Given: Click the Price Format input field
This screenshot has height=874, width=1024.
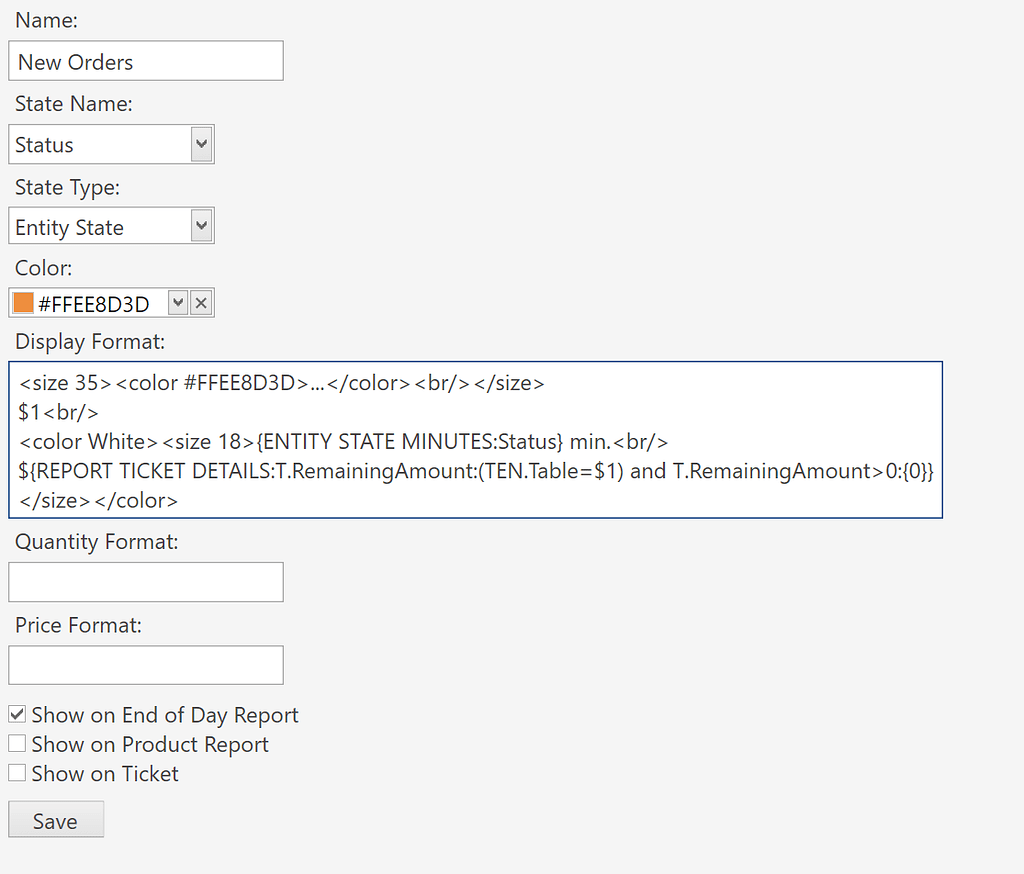Looking at the screenshot, I should pyautogui.click(x=145, y=665).
